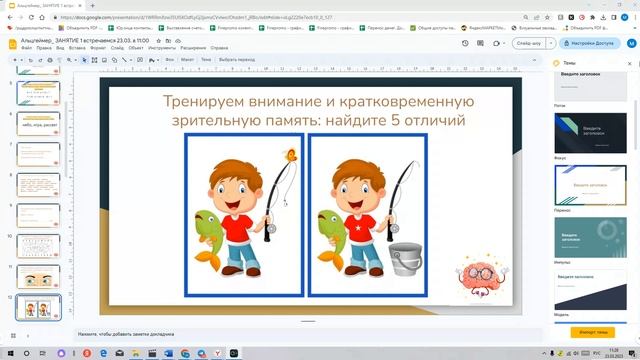This screenshot has height=360, width=640.
Task: Select the paint format icon
Action: (x=60, y=60)
